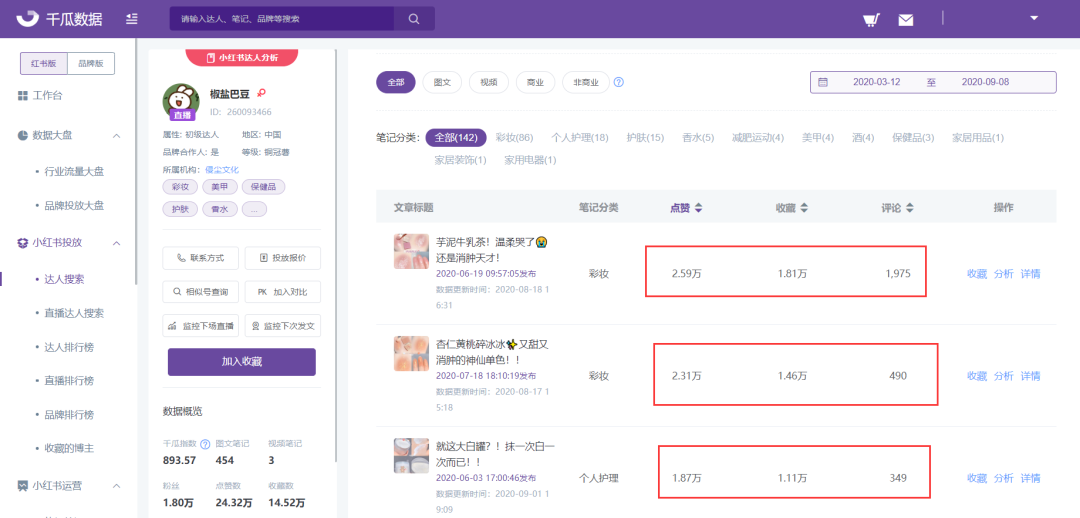Open 品牌投放大盘
Viewport: 1080px width, 518px height.
74,205
